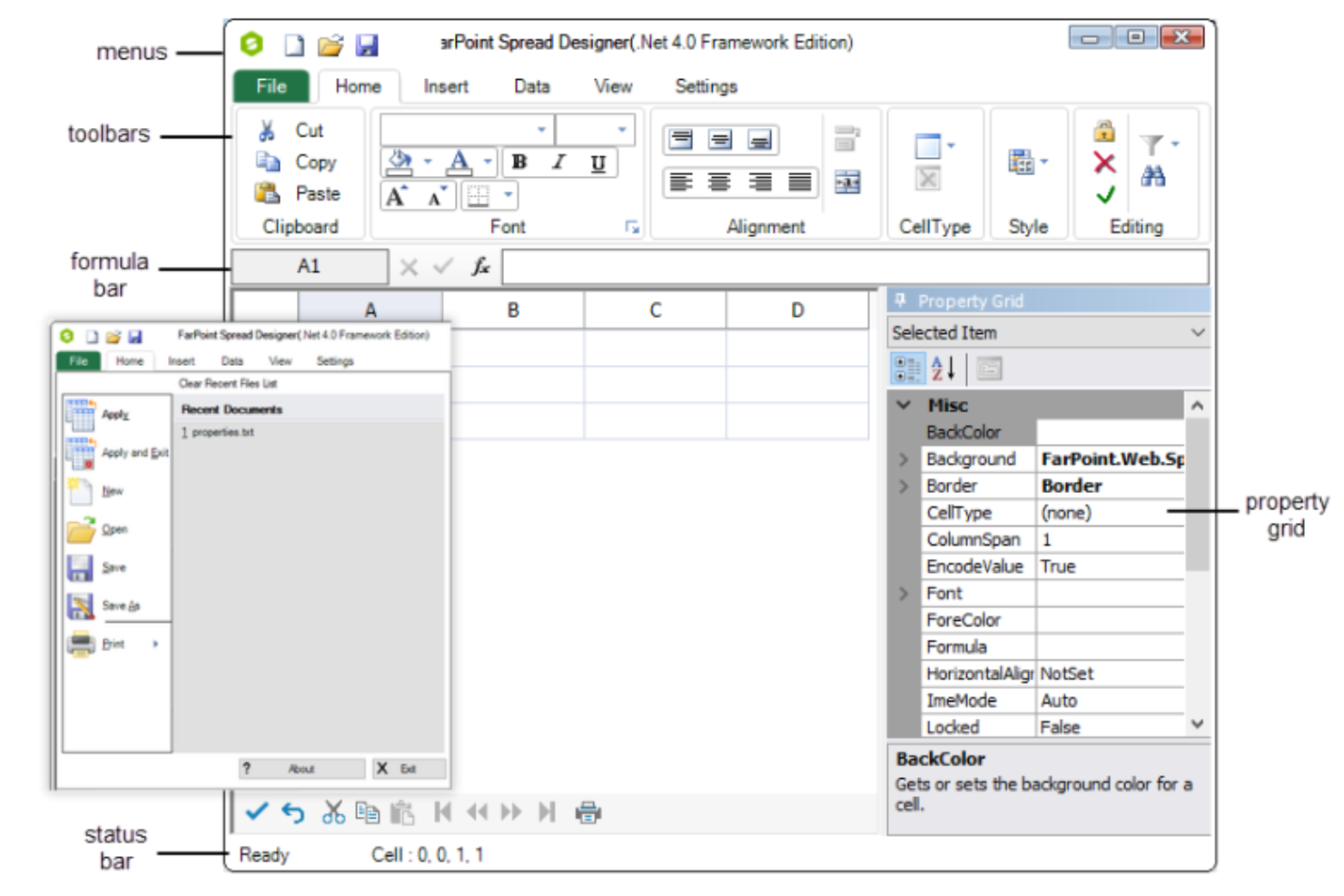Increase font size with large A icon

[x=397, y=196]
